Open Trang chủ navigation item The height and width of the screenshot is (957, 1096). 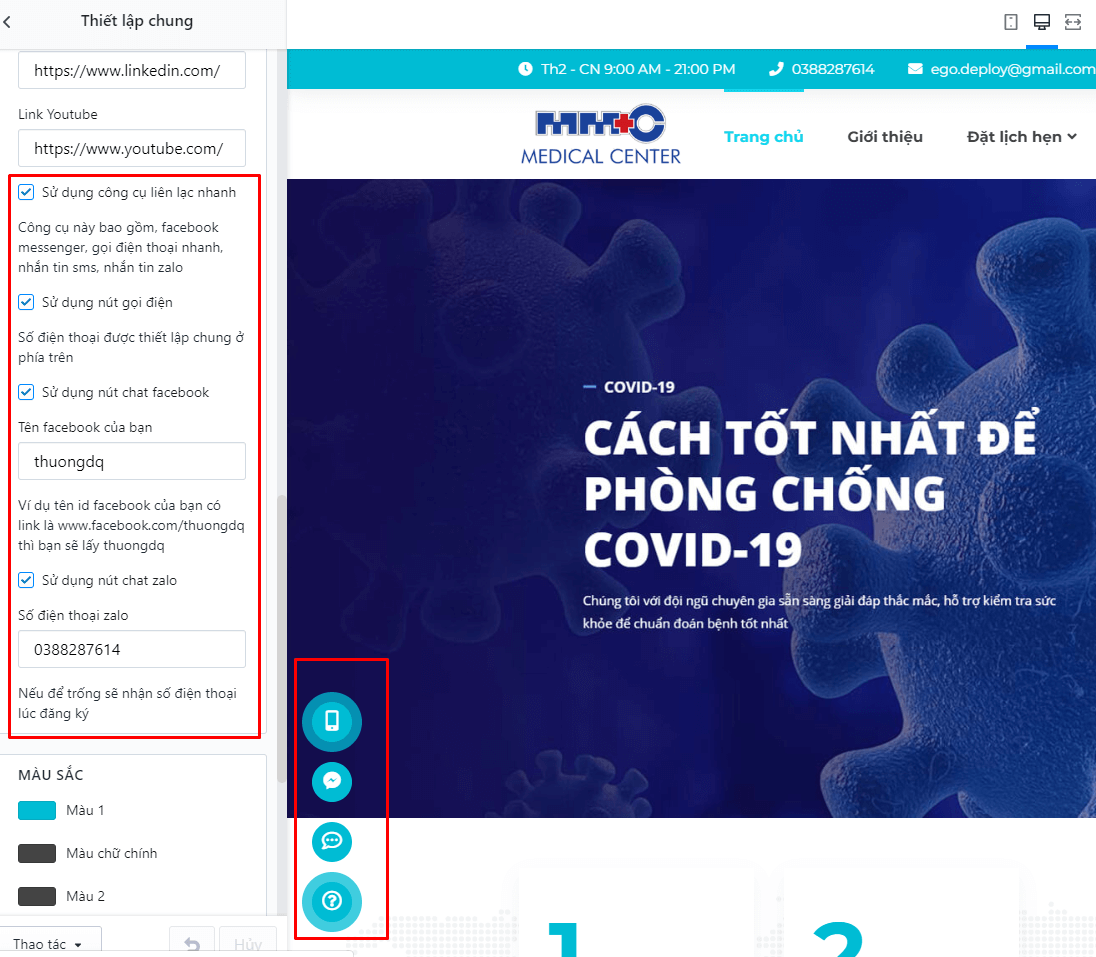click(763, 137)
